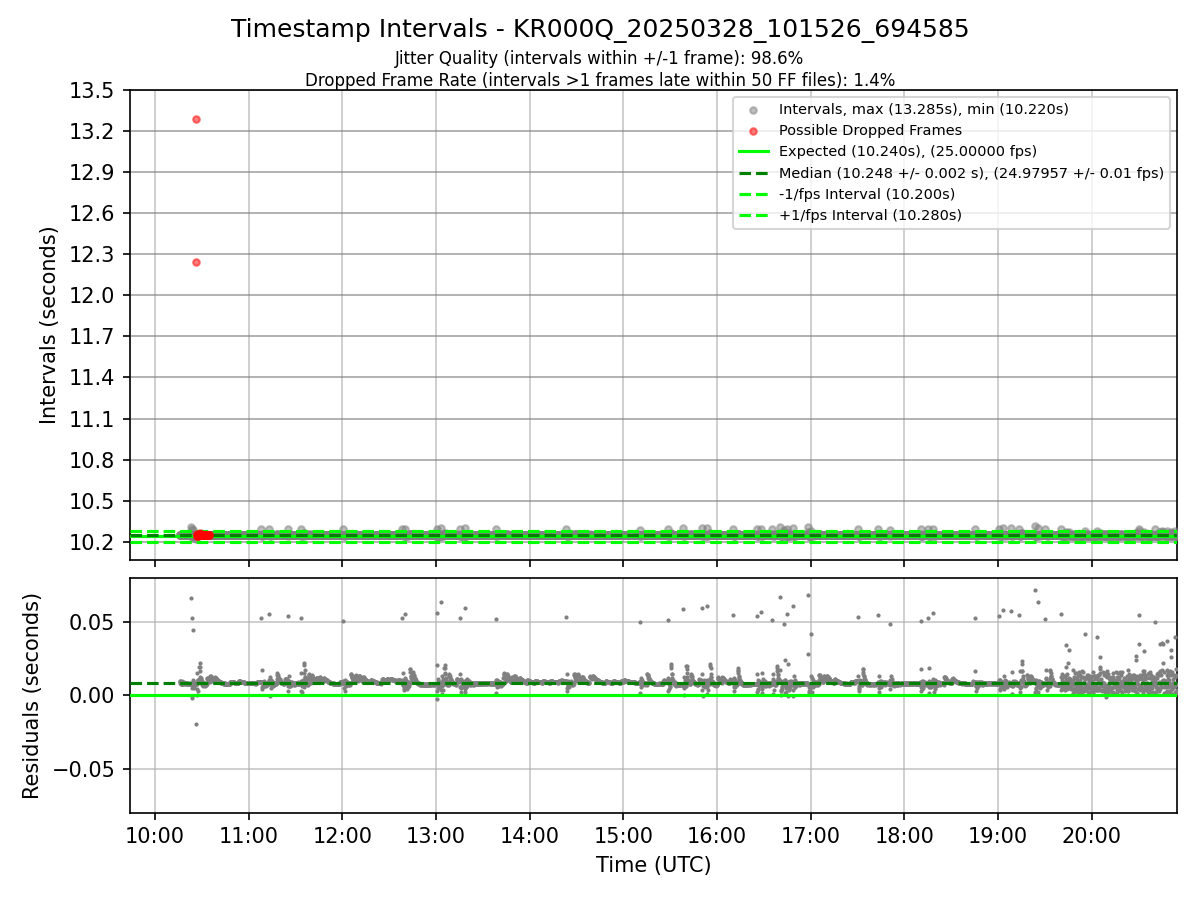Click the '18:00' x-axis tick label
Image resolution: width=1200 pixels, height=900 pixels.
point(904,834)
